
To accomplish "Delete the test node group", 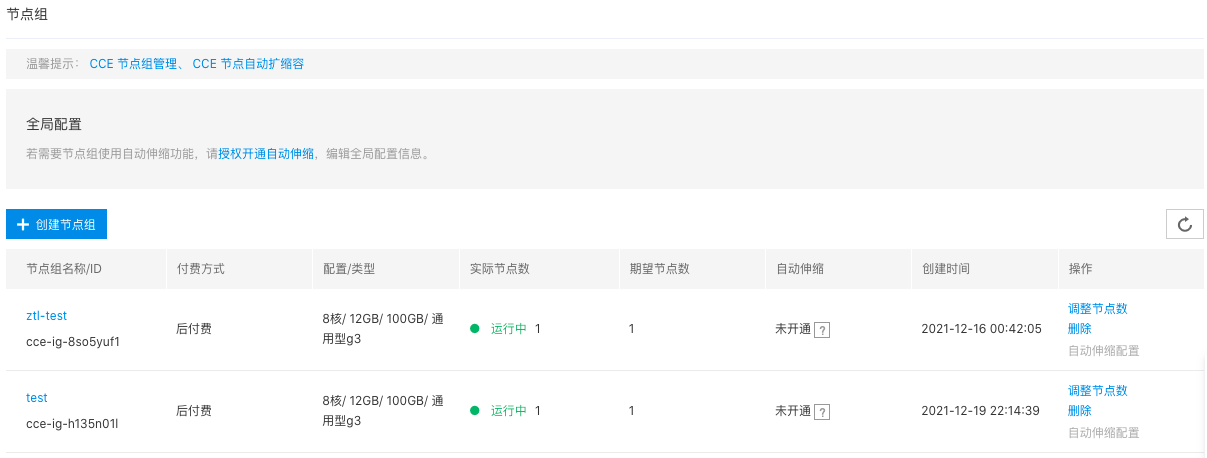I will point(1079,411).
